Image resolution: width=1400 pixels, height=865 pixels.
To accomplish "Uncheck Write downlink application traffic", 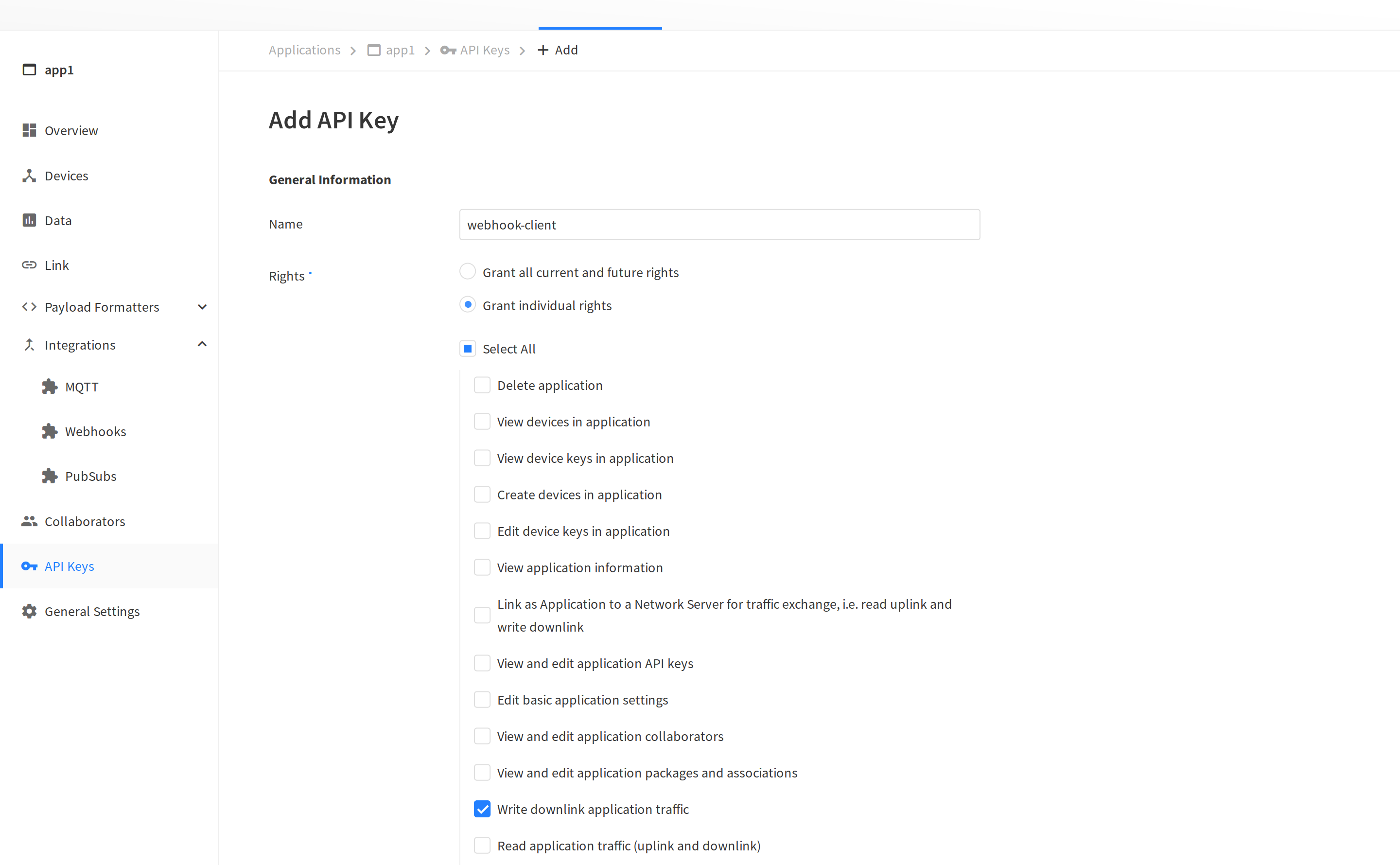I will click(x=482, y=809).
